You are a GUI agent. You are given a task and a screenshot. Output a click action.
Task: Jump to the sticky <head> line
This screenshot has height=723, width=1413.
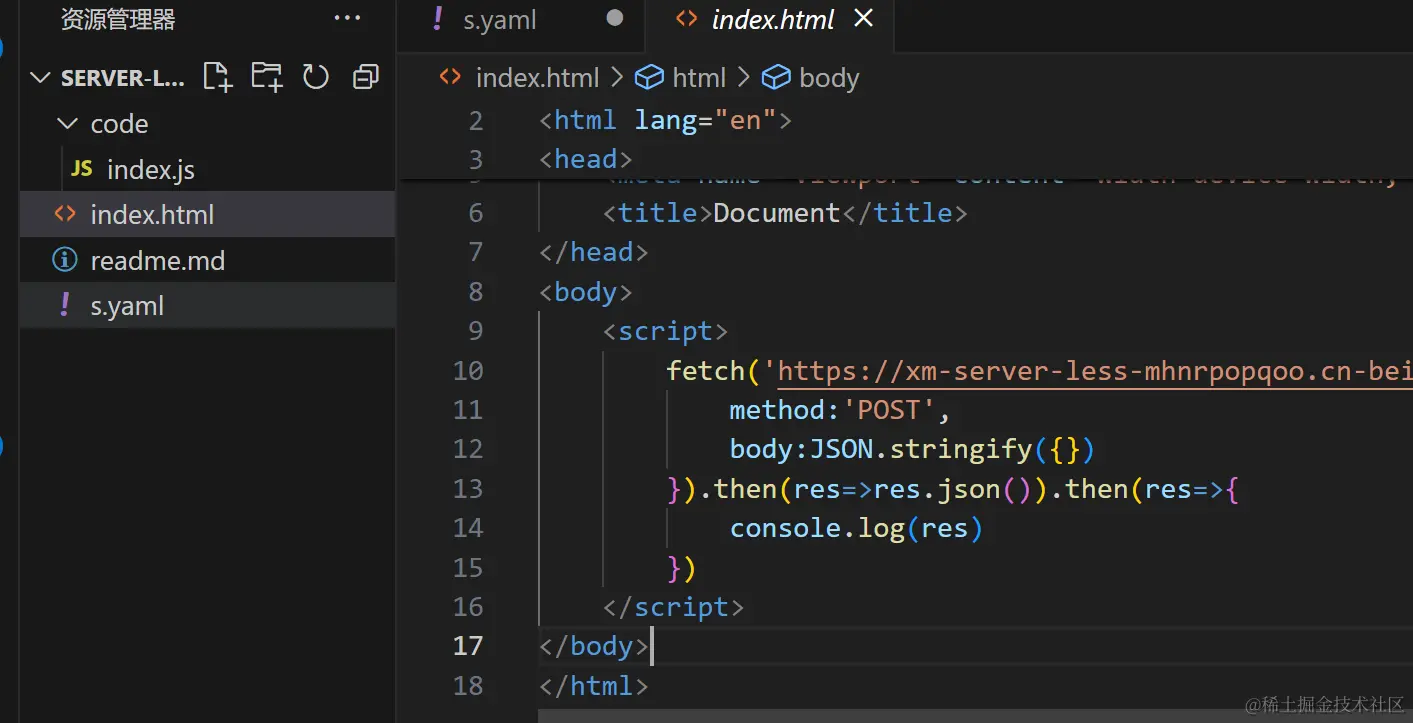[586, 160]
